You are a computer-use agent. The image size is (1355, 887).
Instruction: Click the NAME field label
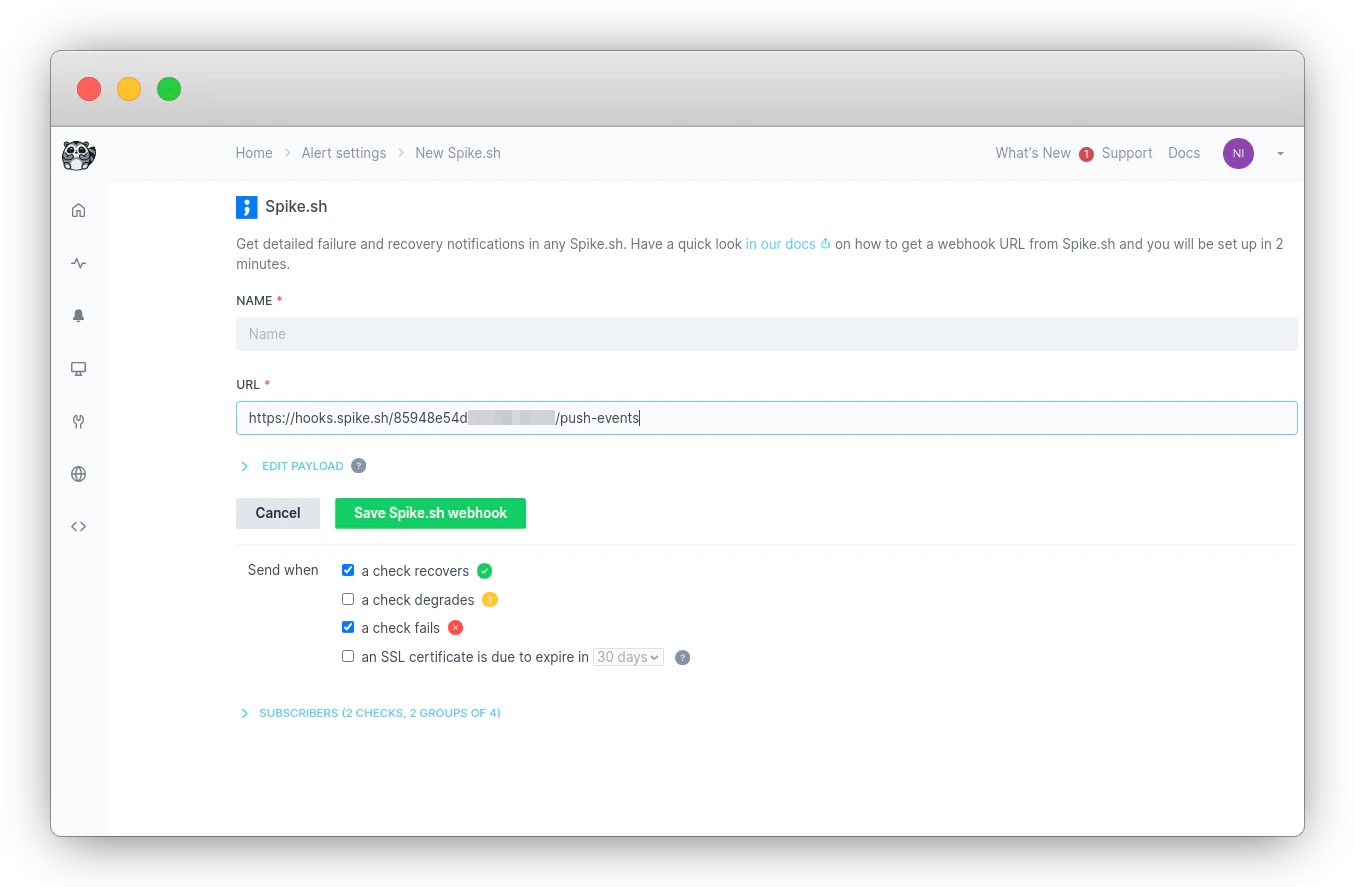coord(254,301)
